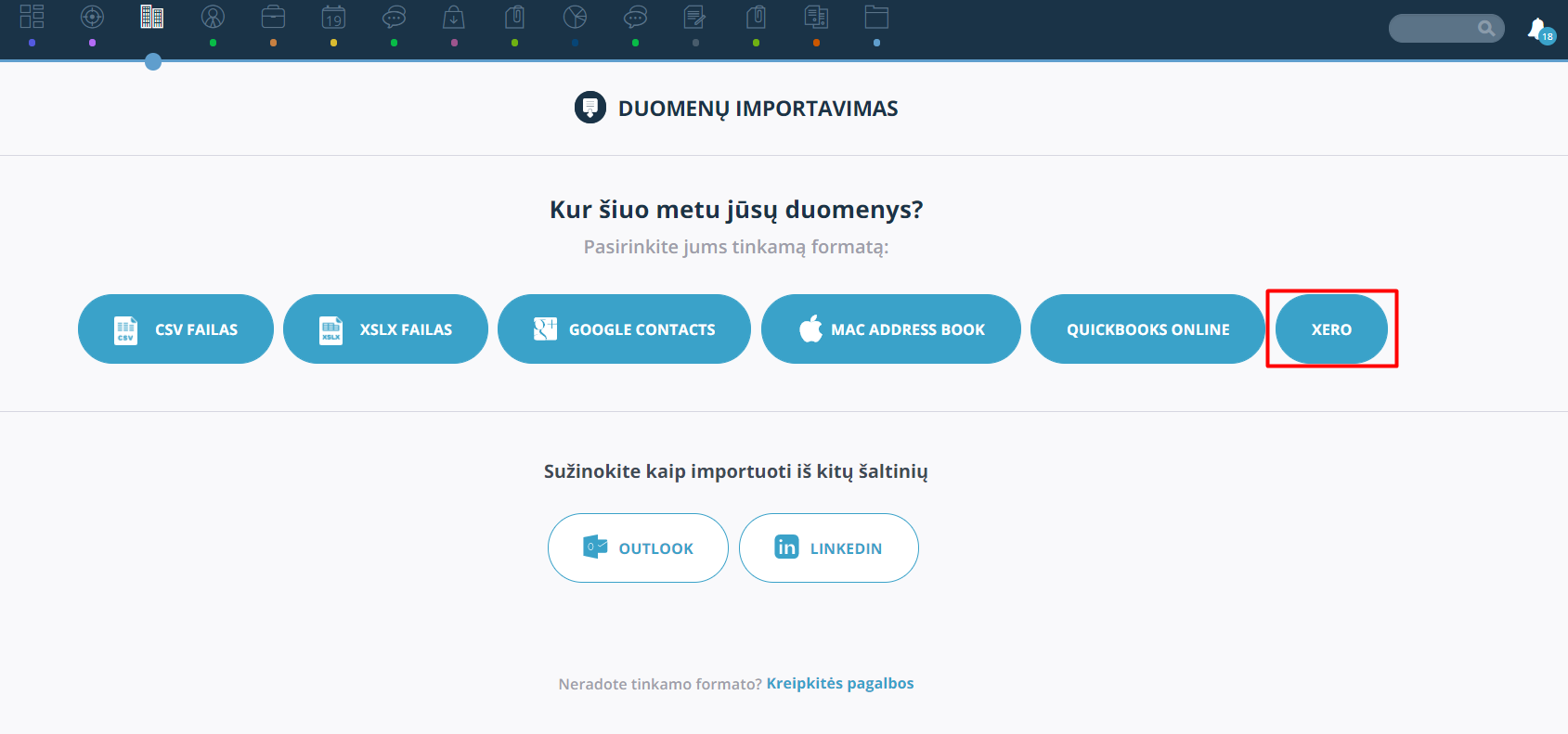Open the notes document with pencil icon

[695, 17]
